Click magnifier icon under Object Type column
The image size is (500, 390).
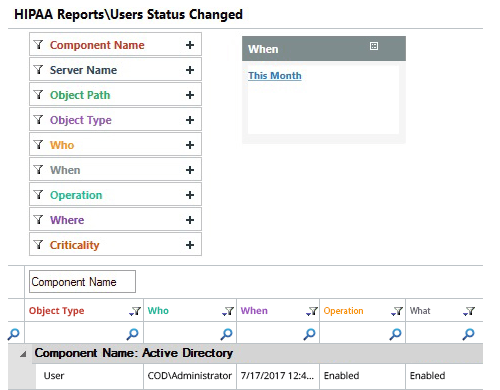133,333
